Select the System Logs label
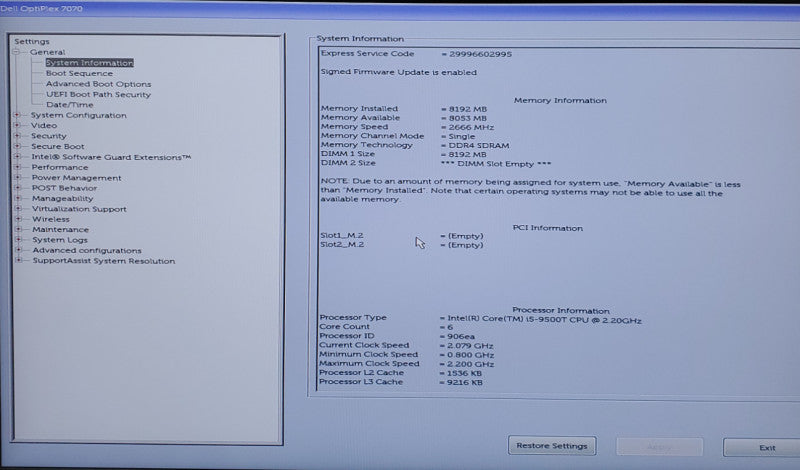The width and height of the screenshot is (800, 470). click(60, 240)
